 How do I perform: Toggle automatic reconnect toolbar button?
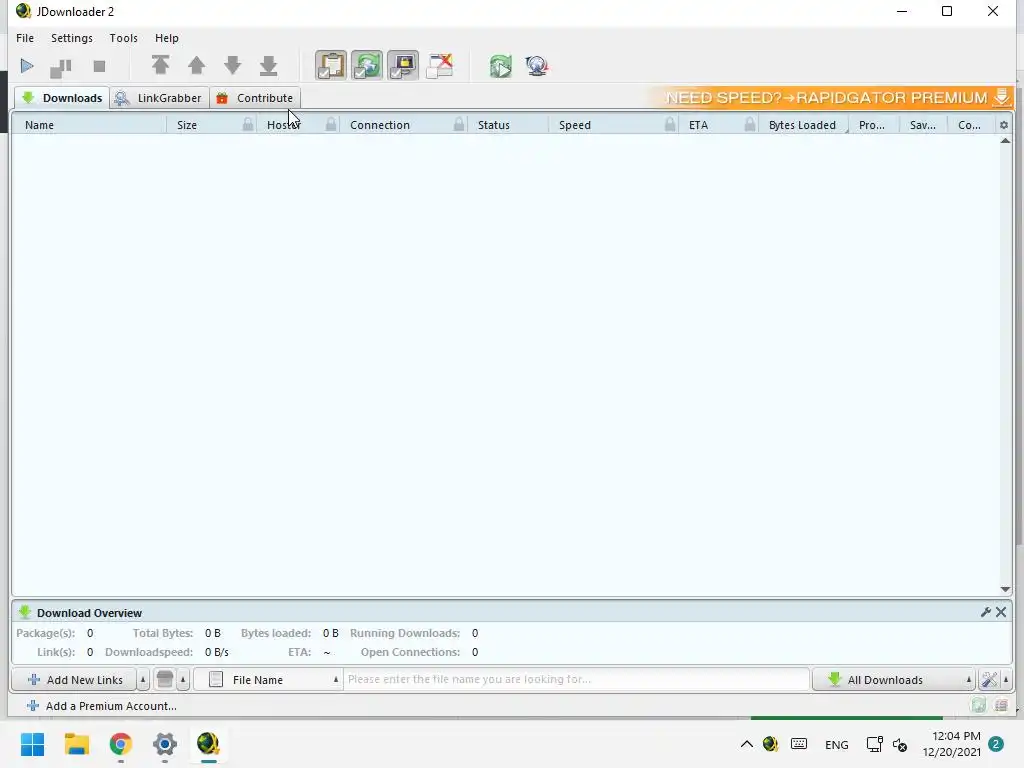click(367, 65)
